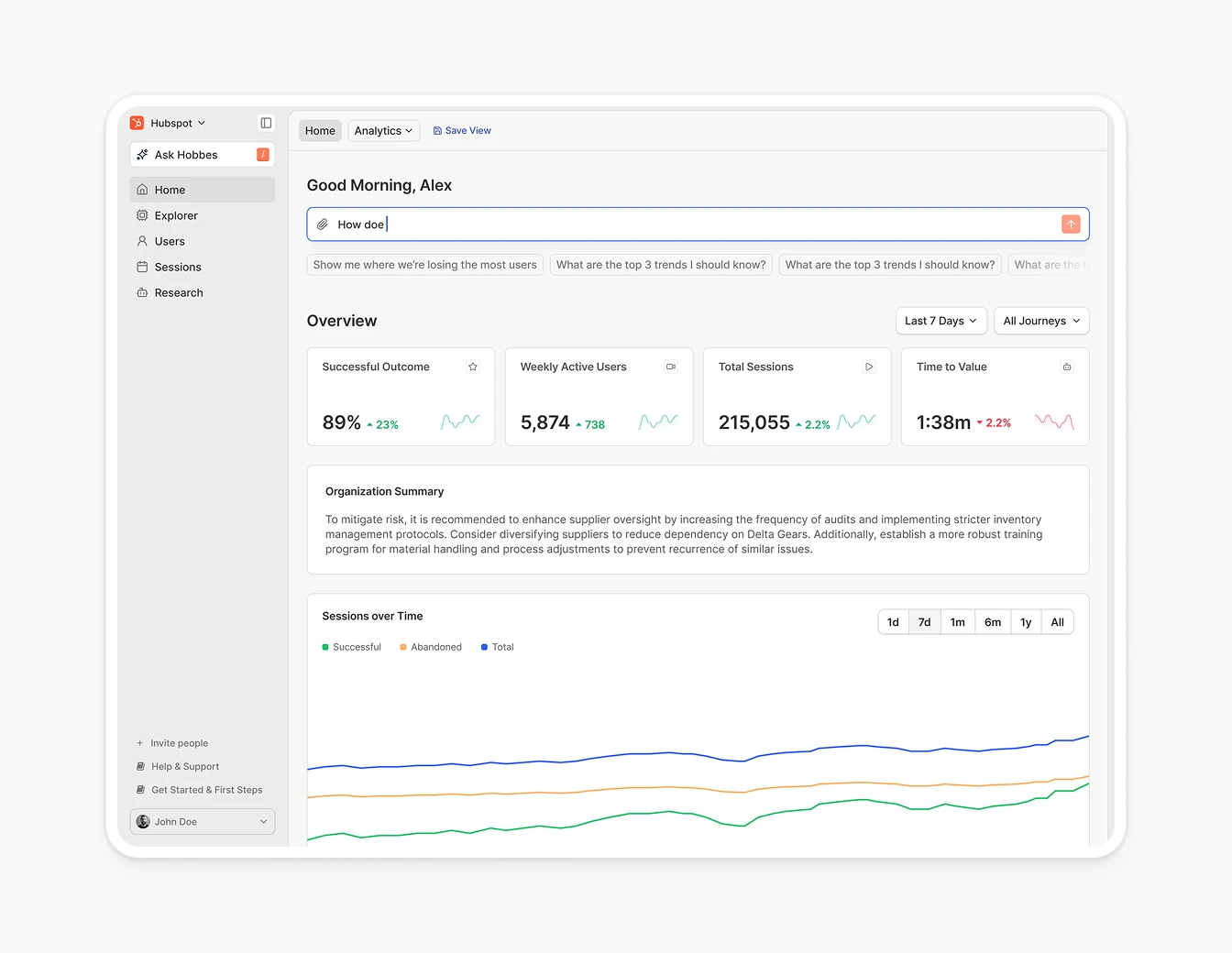Open the Users section
This screenshot has height=953, width=1232.
click(170, 241)
